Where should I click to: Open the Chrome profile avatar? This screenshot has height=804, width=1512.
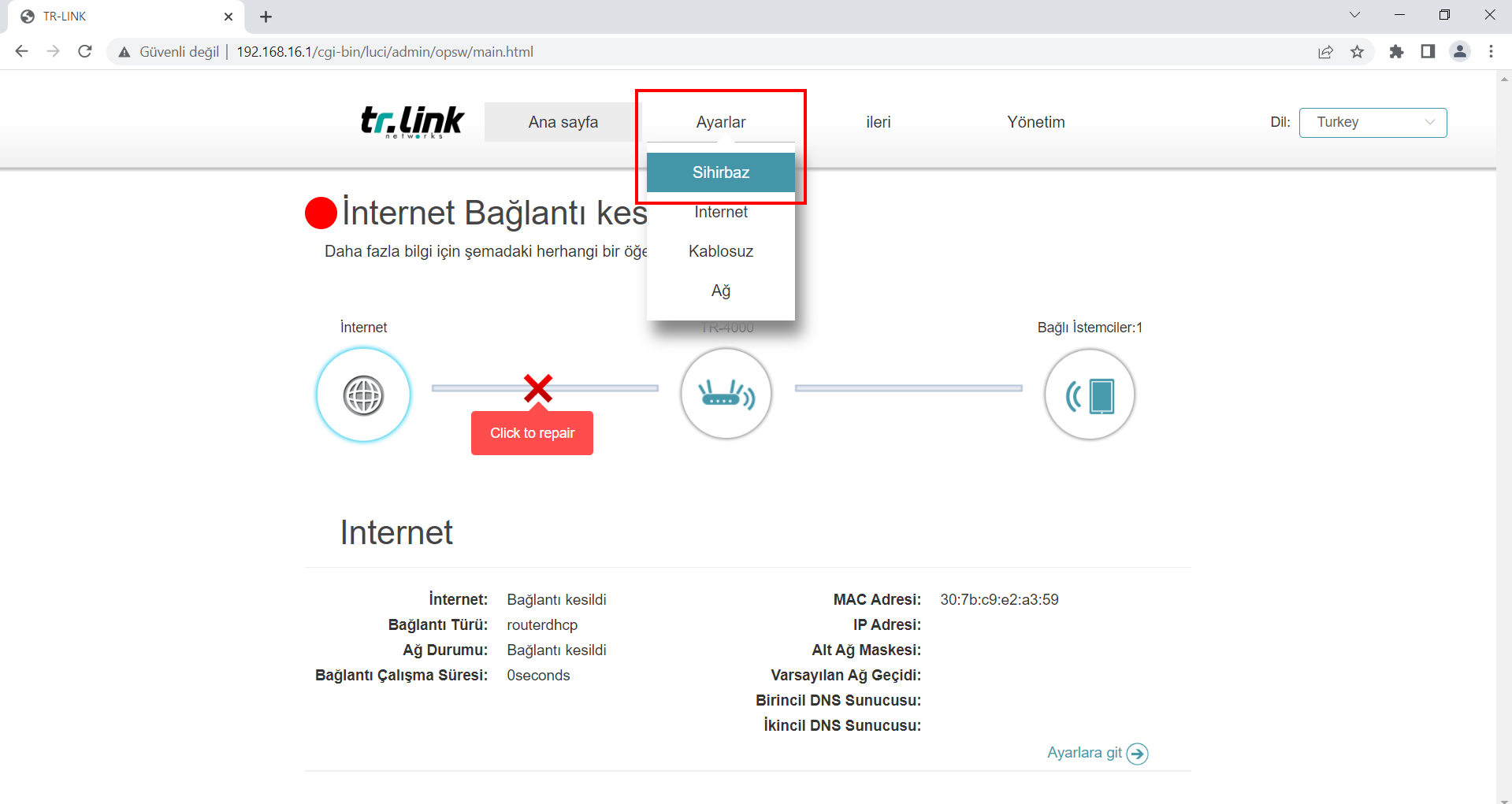click(x=1460, y=52)
